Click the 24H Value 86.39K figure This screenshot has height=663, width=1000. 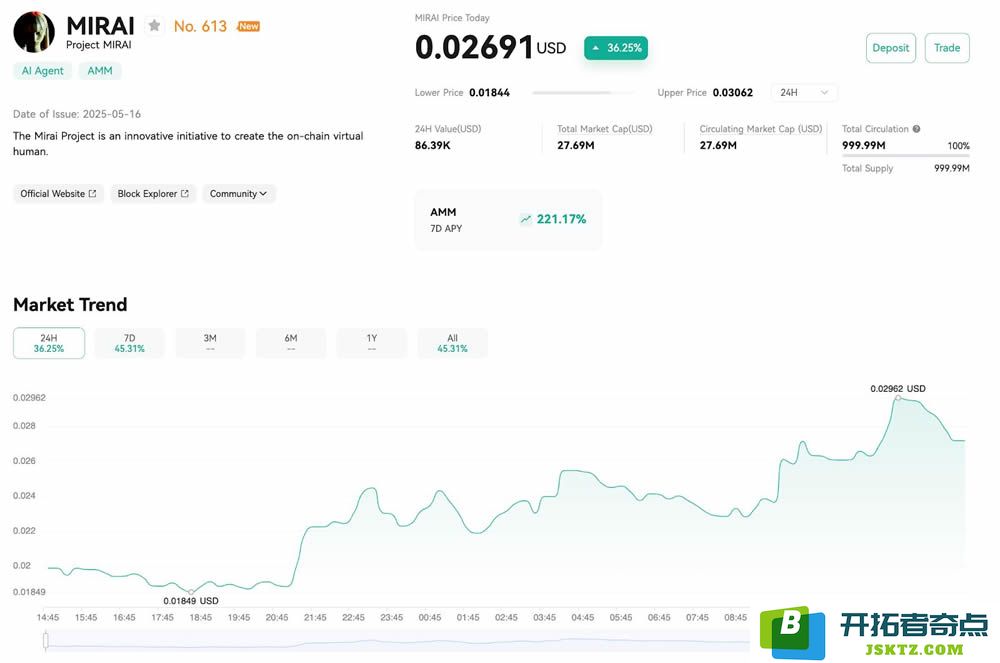coord(432,145)
